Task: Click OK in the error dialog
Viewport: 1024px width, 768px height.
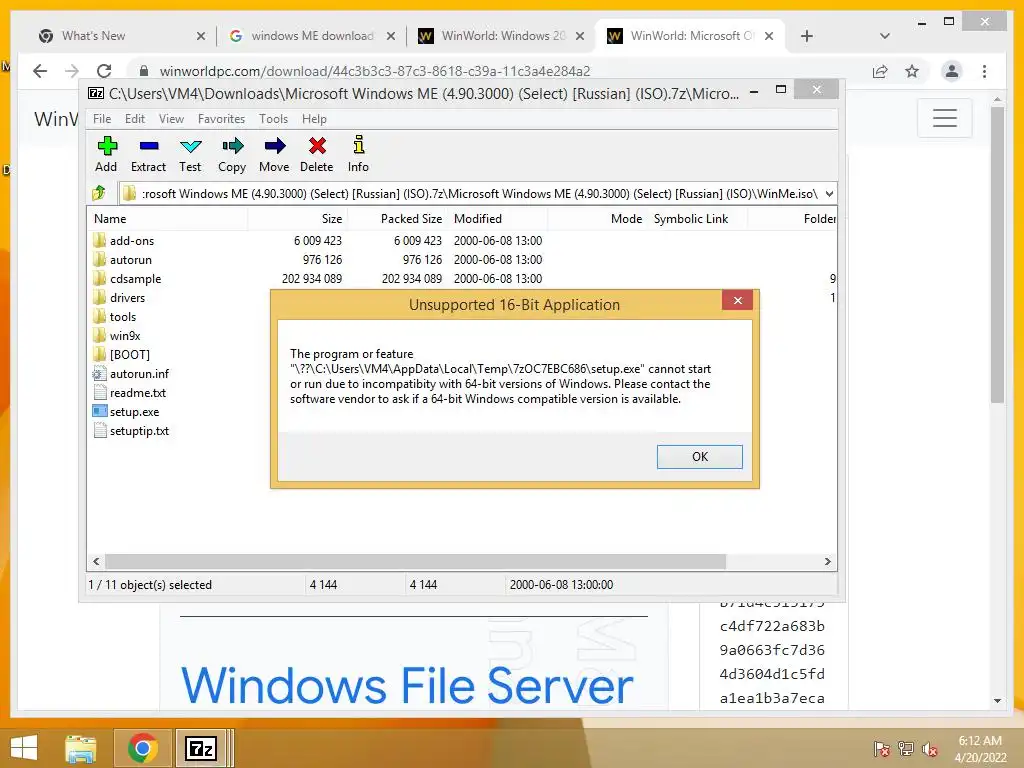Action: pos(699,456)
